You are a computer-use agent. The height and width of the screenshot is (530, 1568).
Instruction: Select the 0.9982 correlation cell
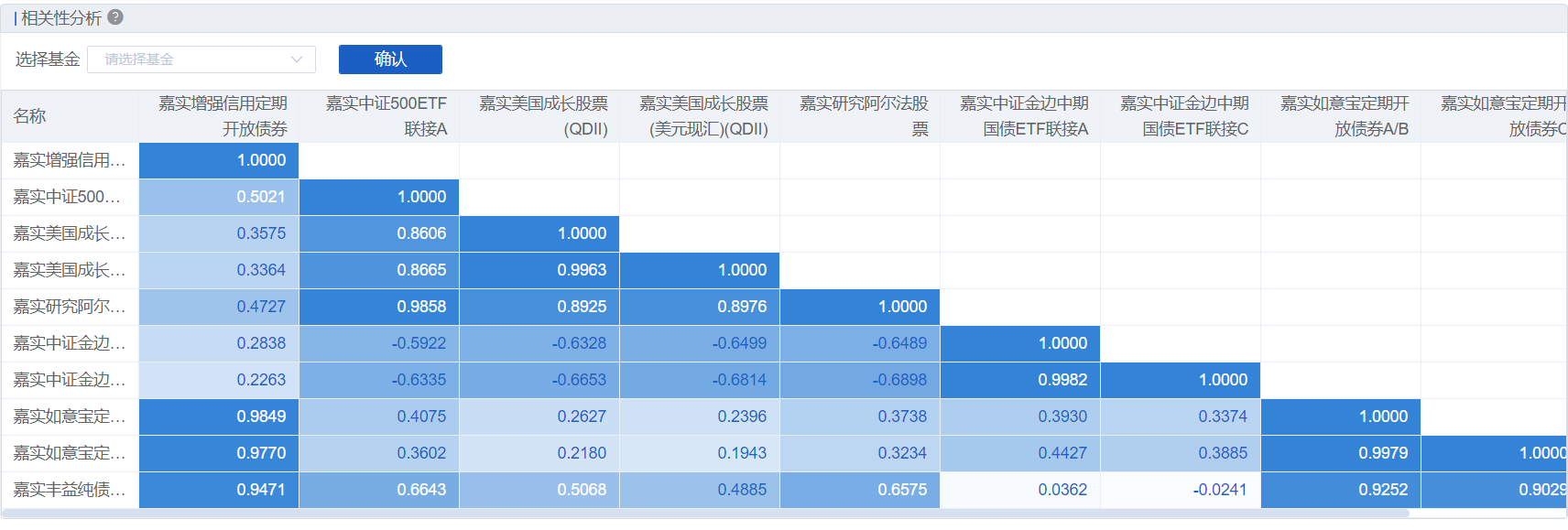[x=1062, y=380]
